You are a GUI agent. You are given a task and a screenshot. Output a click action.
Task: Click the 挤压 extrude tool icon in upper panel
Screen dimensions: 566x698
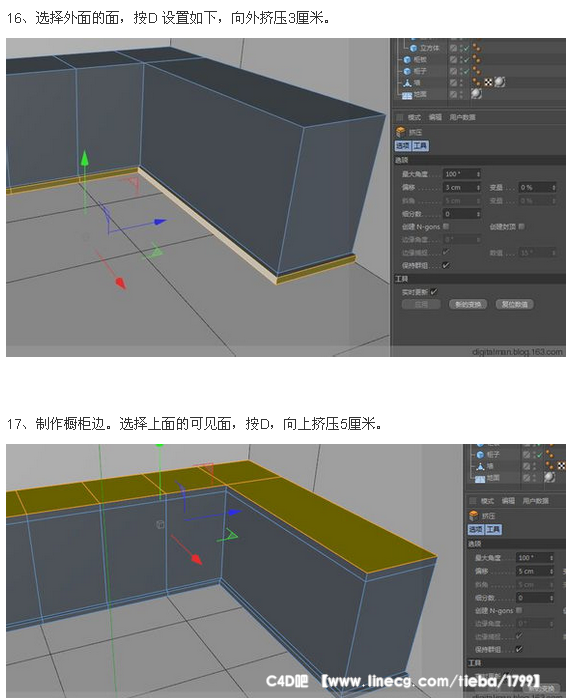pos(400,132)
